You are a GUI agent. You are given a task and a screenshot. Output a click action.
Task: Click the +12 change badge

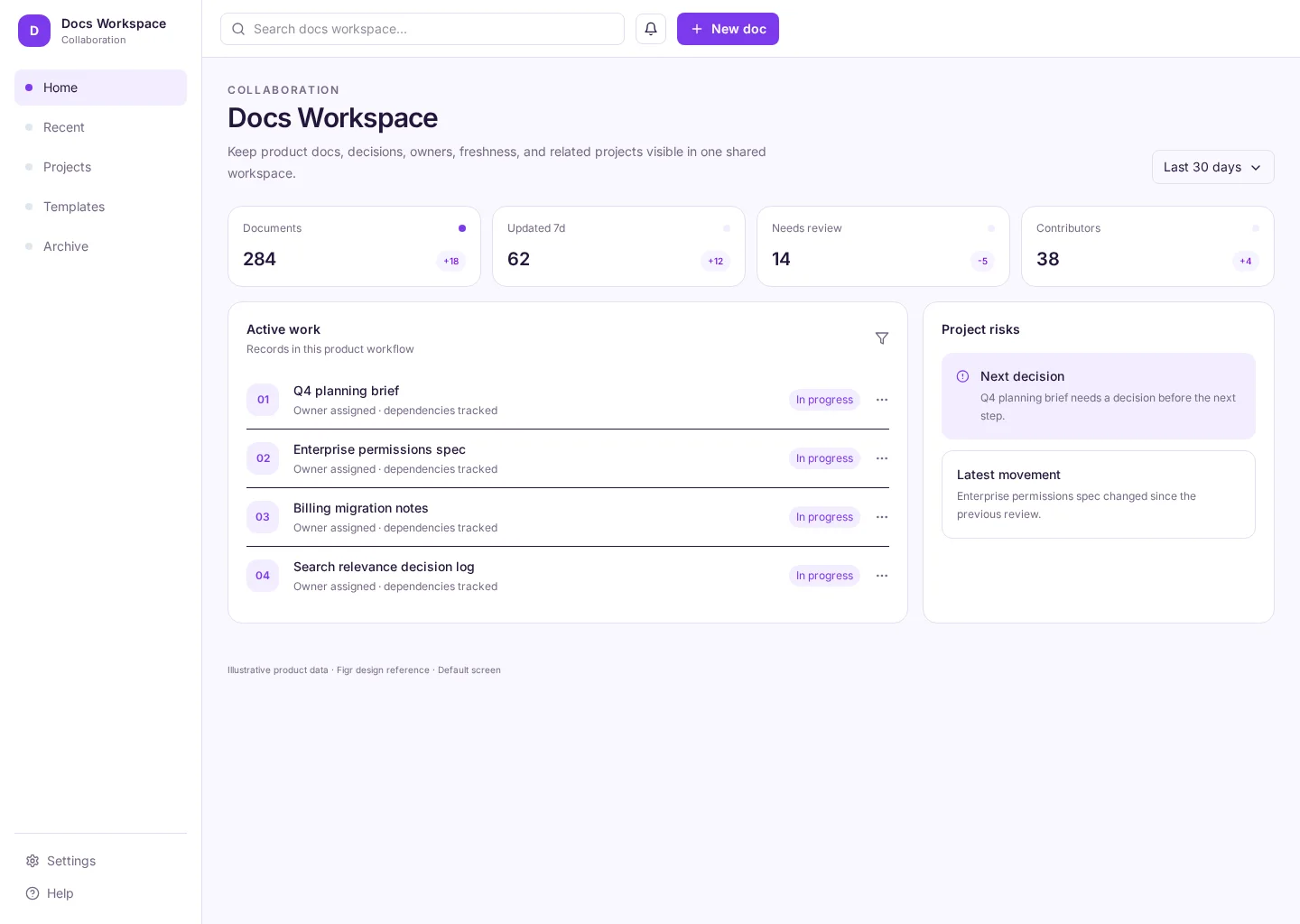point(716,262)
